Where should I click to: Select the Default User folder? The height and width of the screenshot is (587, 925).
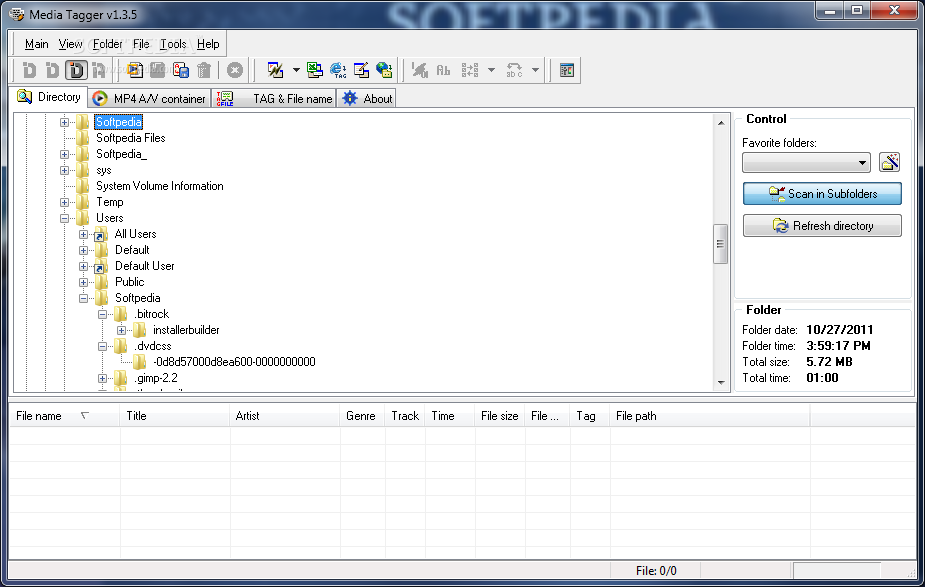click(145, 266)
